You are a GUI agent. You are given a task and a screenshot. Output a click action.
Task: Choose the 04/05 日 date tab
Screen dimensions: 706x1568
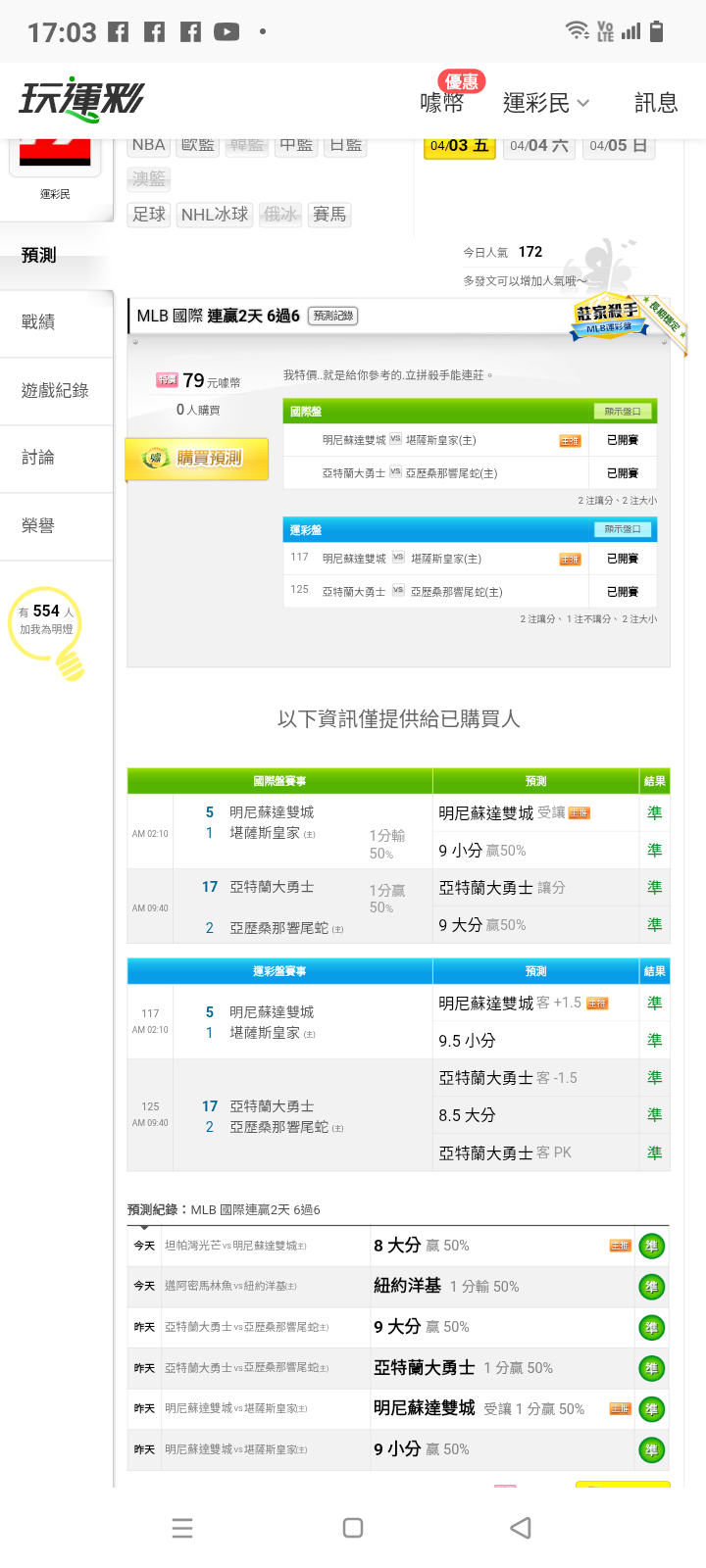[619, 146]
